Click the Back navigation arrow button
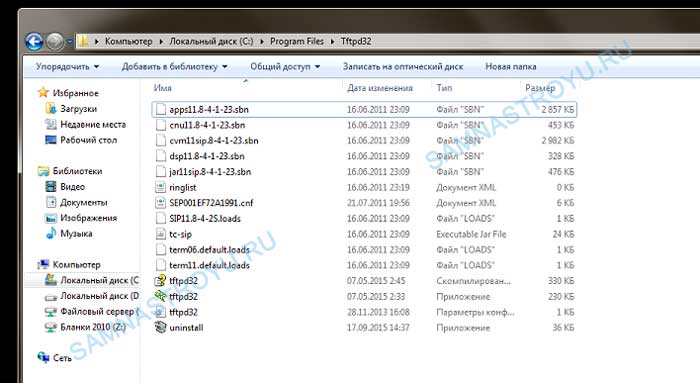Image resolution: width=700 pixels, height=383 pixels. pos(34,42)
